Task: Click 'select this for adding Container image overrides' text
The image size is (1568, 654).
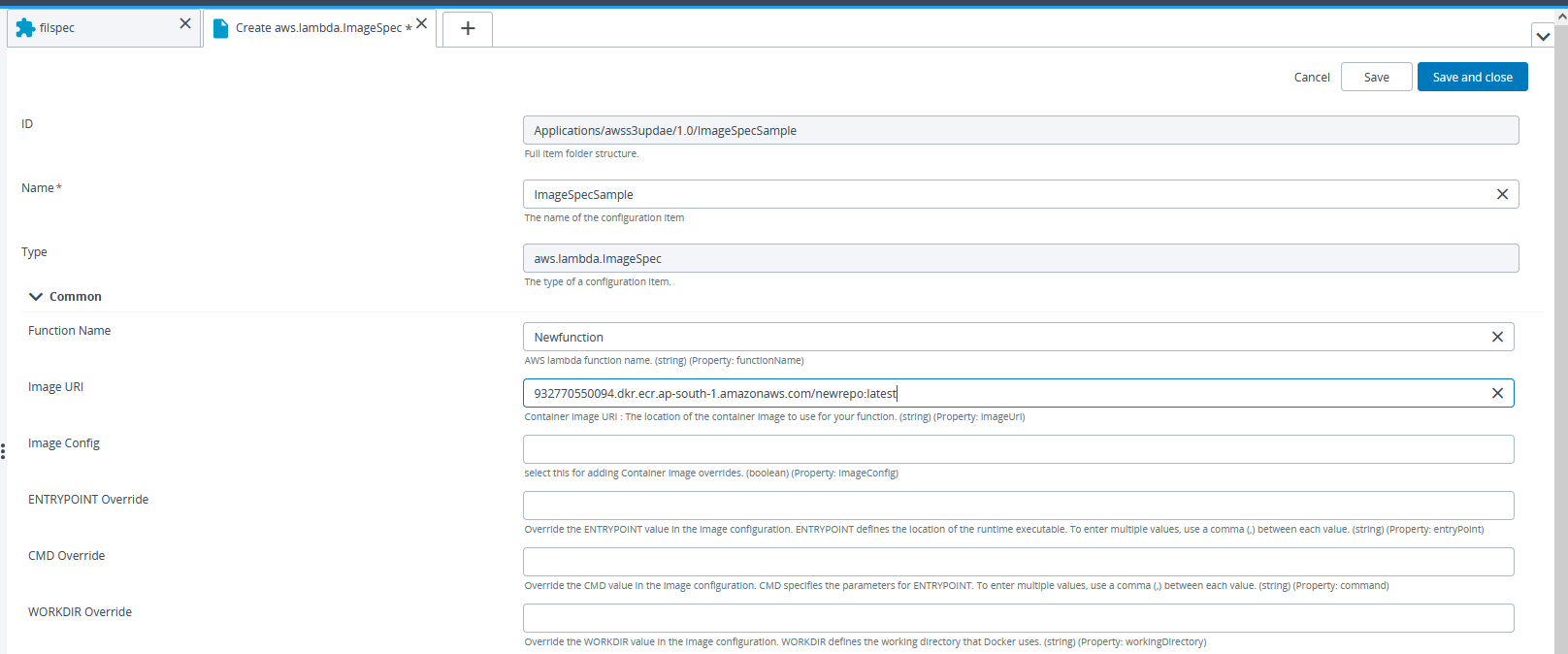Action: pyautogui.click(x=711, y=473)
